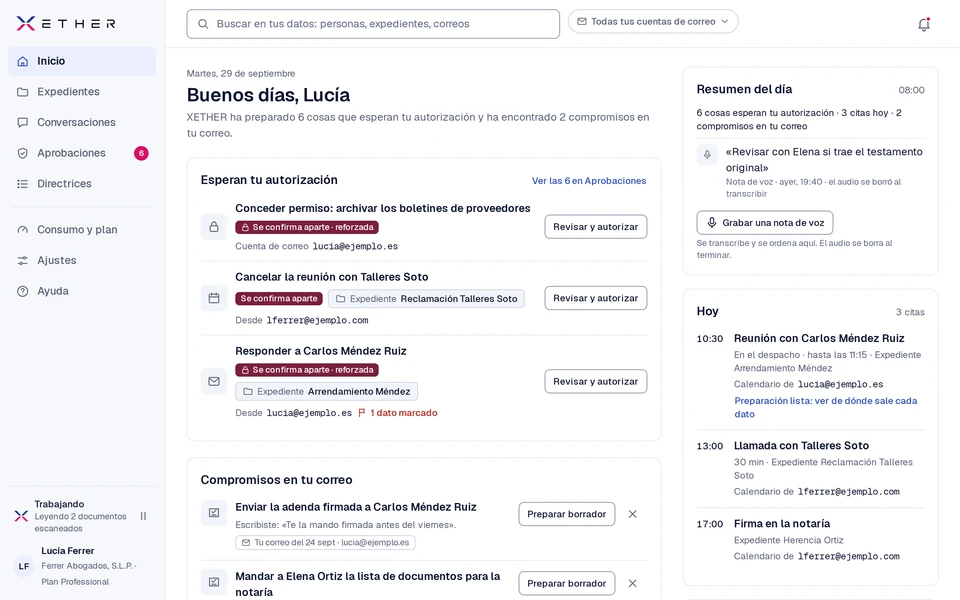Click Revisar y autorizar for Cancelar la reunión
This screenshot has width=960, height=600.
click(x=596, y=298)
